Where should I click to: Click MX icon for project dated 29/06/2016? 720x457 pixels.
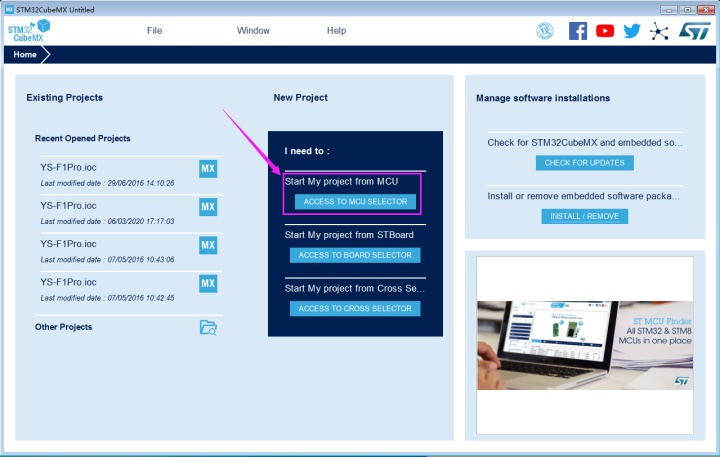coord(208,169)
